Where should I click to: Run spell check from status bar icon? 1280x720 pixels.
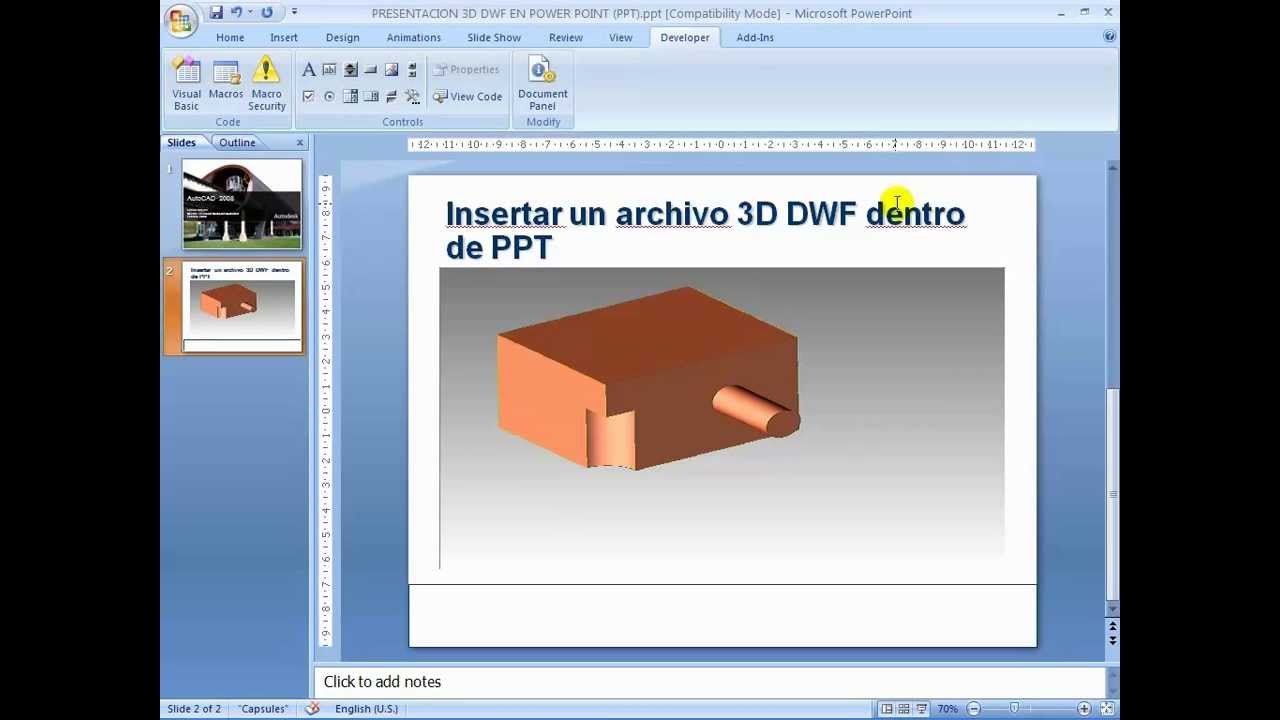[x=312, y=708]
